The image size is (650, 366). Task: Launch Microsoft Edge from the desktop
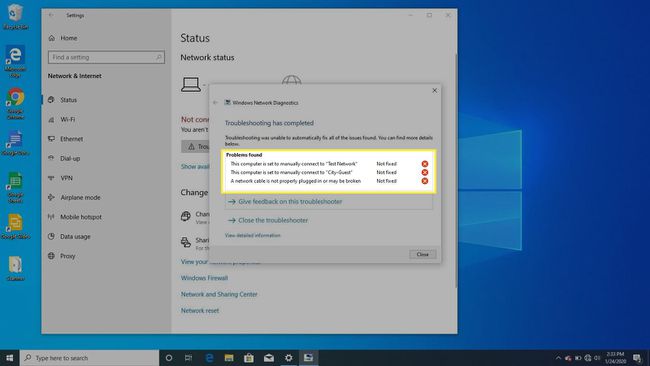pos(15,61)
